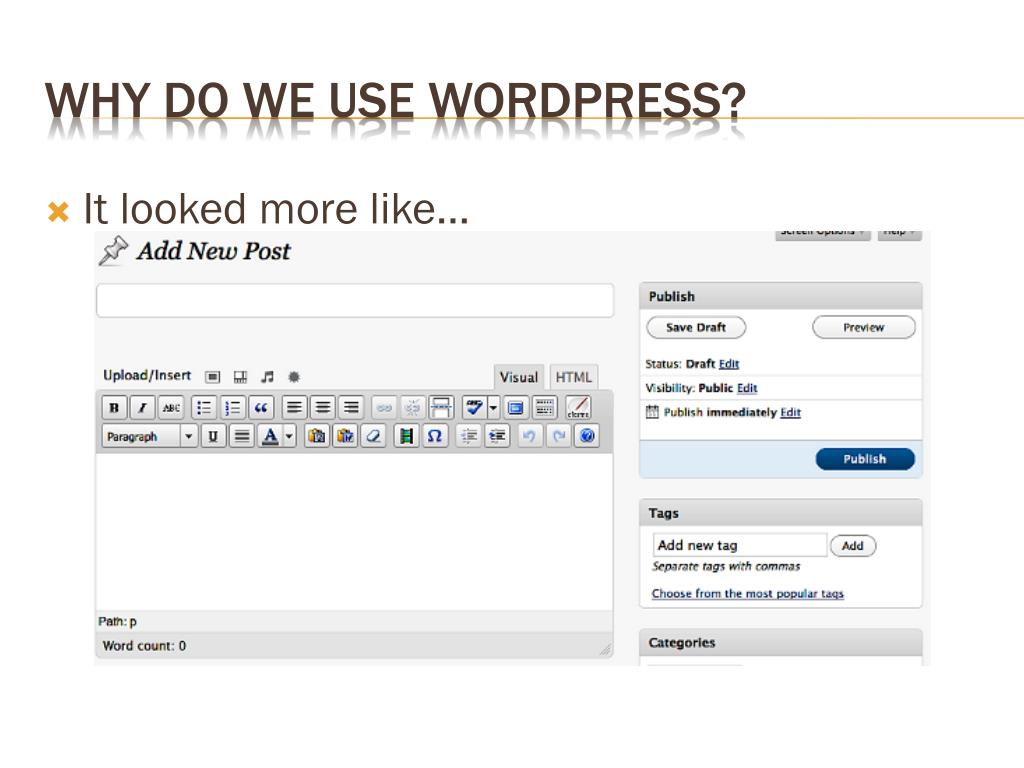Viewport: 1024px width, 768px height.
Task: Edit the Publish immediately schedule
Action: [x=790, y=413]
